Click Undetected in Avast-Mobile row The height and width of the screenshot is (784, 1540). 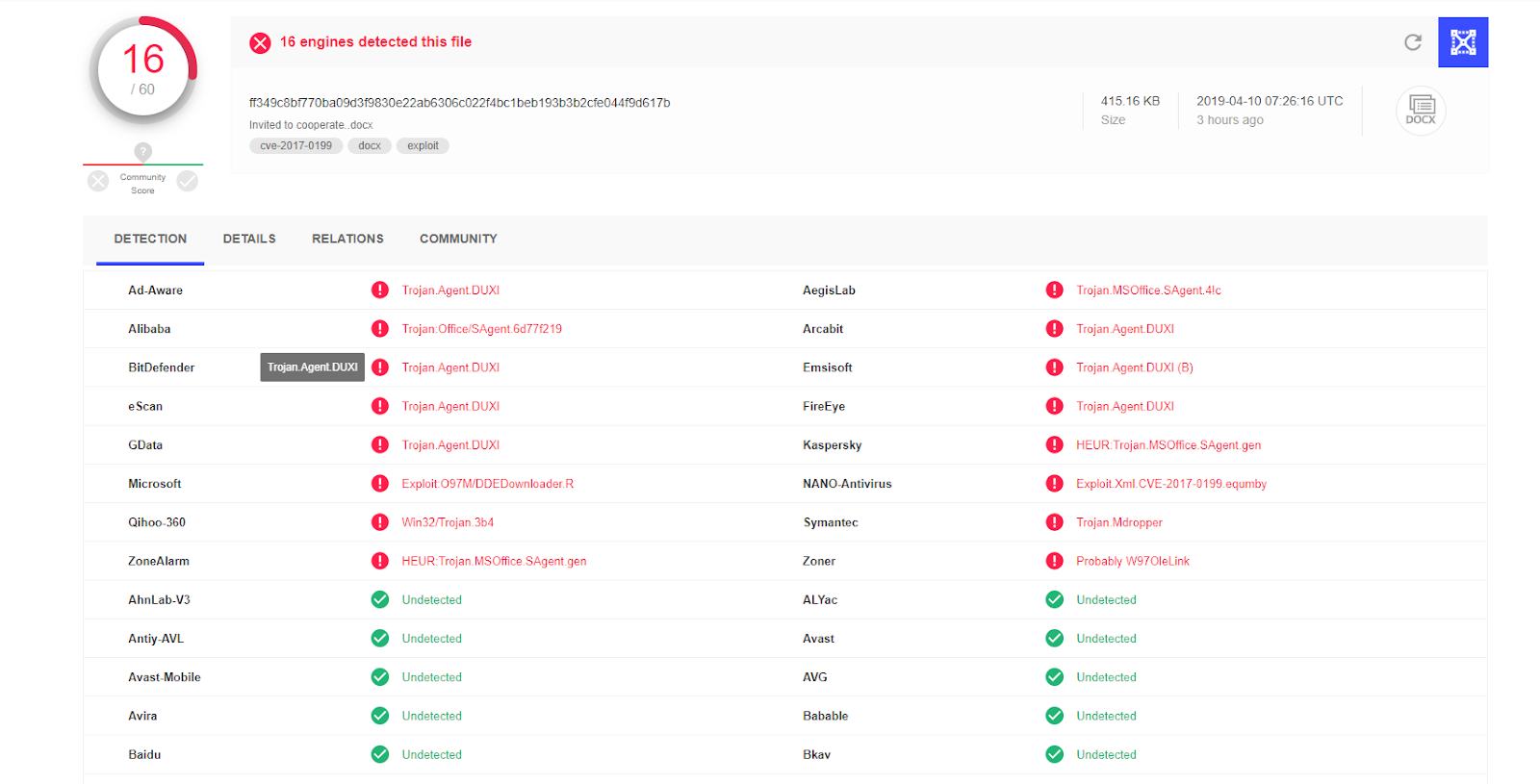pyautogui.click(x=432, y=677)
